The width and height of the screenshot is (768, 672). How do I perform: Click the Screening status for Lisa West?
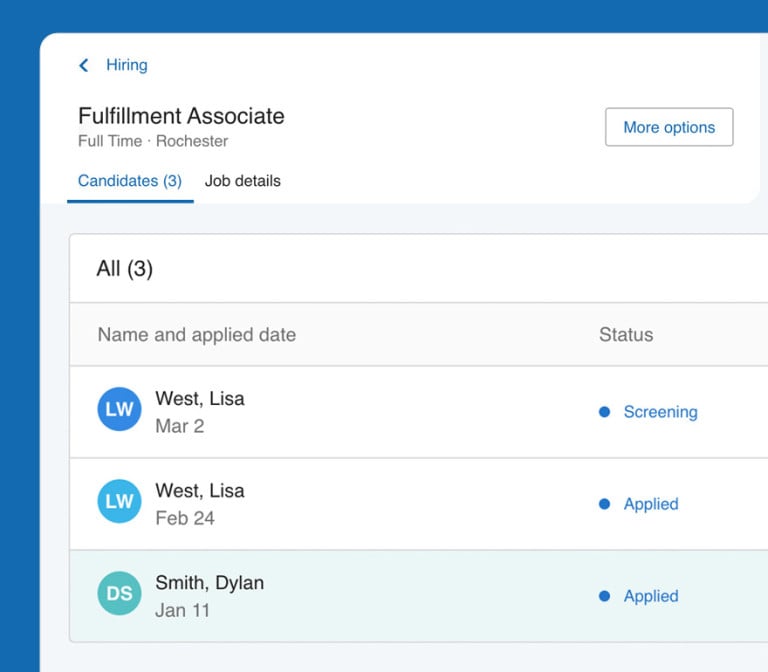pos(660,412)
